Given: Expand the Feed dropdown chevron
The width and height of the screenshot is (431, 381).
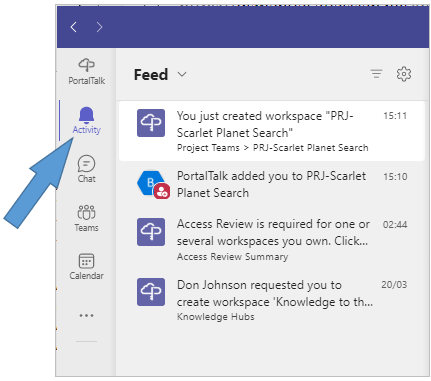Looking at the screenshot, I should pyautogui.click(x=182, y=74).
